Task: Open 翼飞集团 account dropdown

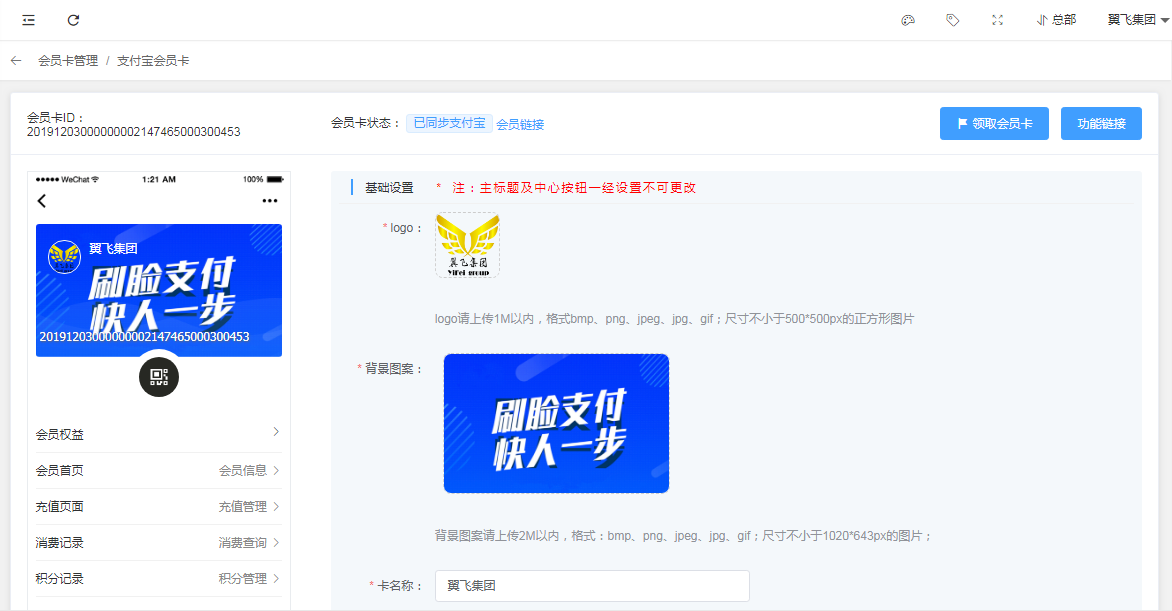Action: 1138,20
